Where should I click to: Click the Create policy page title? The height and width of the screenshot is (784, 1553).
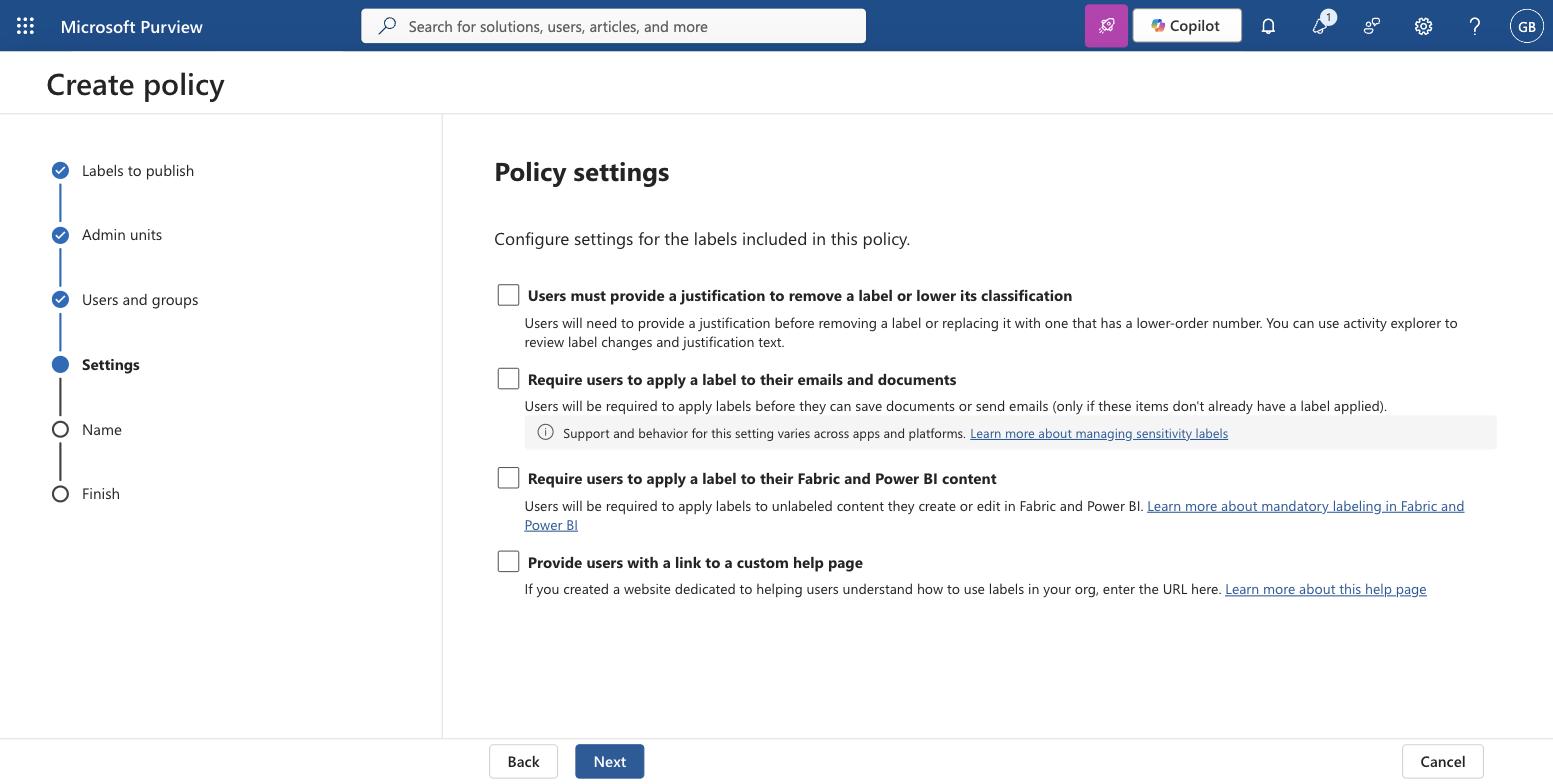coord(136,84)
